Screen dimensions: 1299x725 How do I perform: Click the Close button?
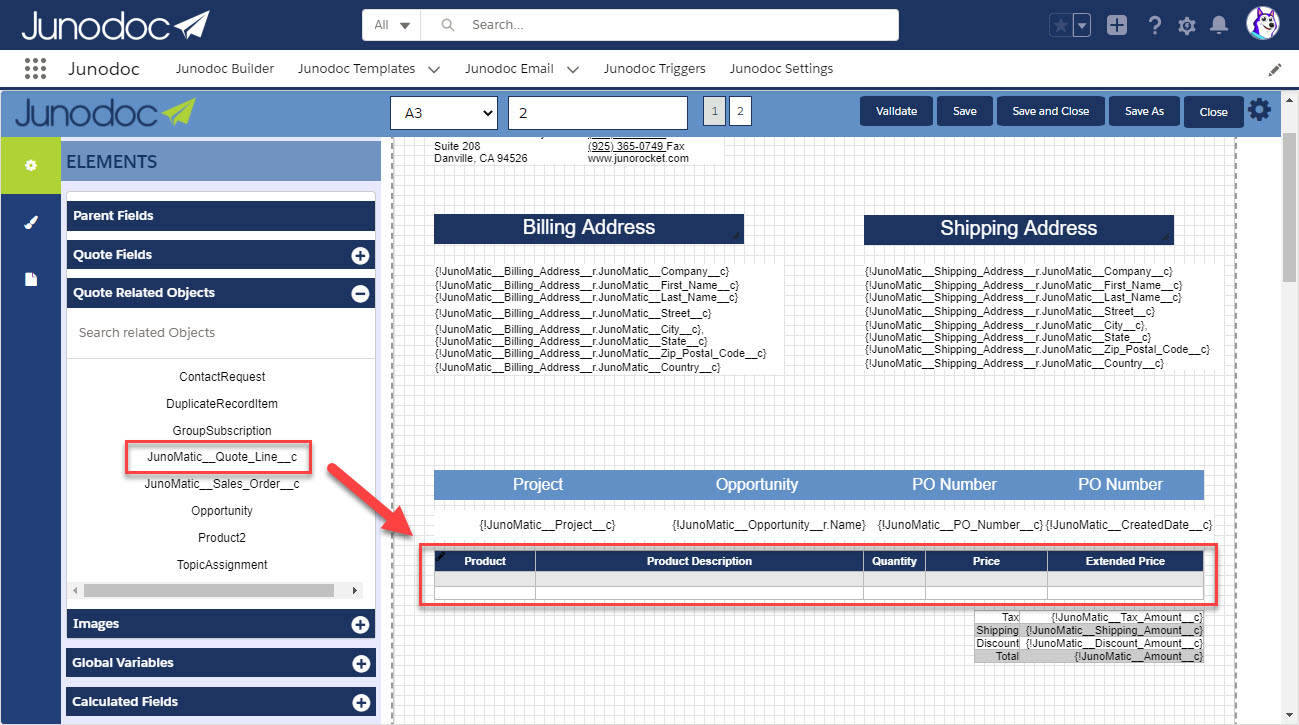pos(1213,112)
